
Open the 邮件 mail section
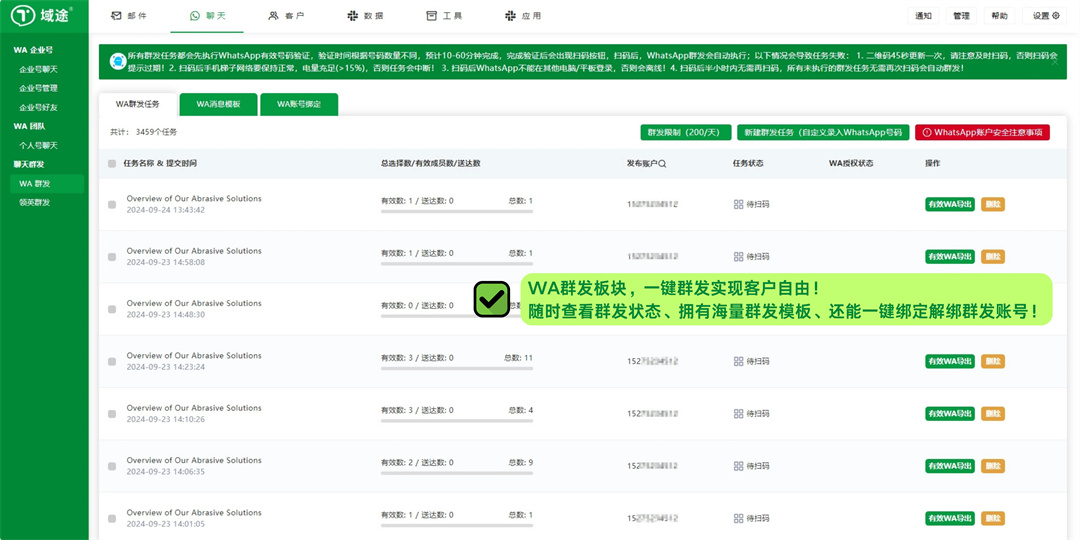coord(129,15)
